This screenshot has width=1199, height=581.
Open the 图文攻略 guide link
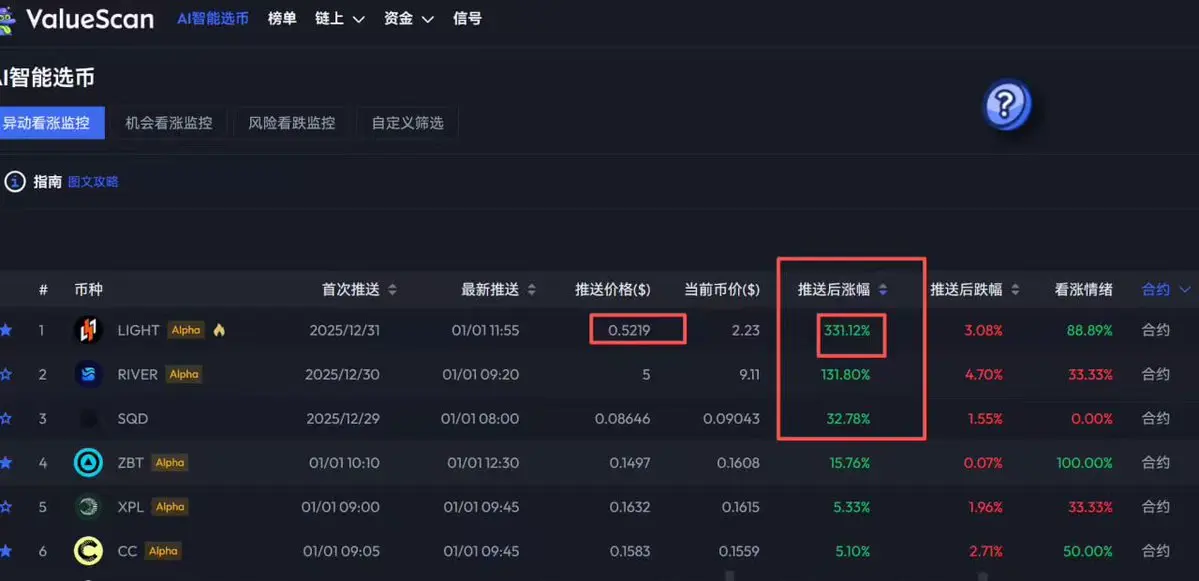click(x=93, y=182)
